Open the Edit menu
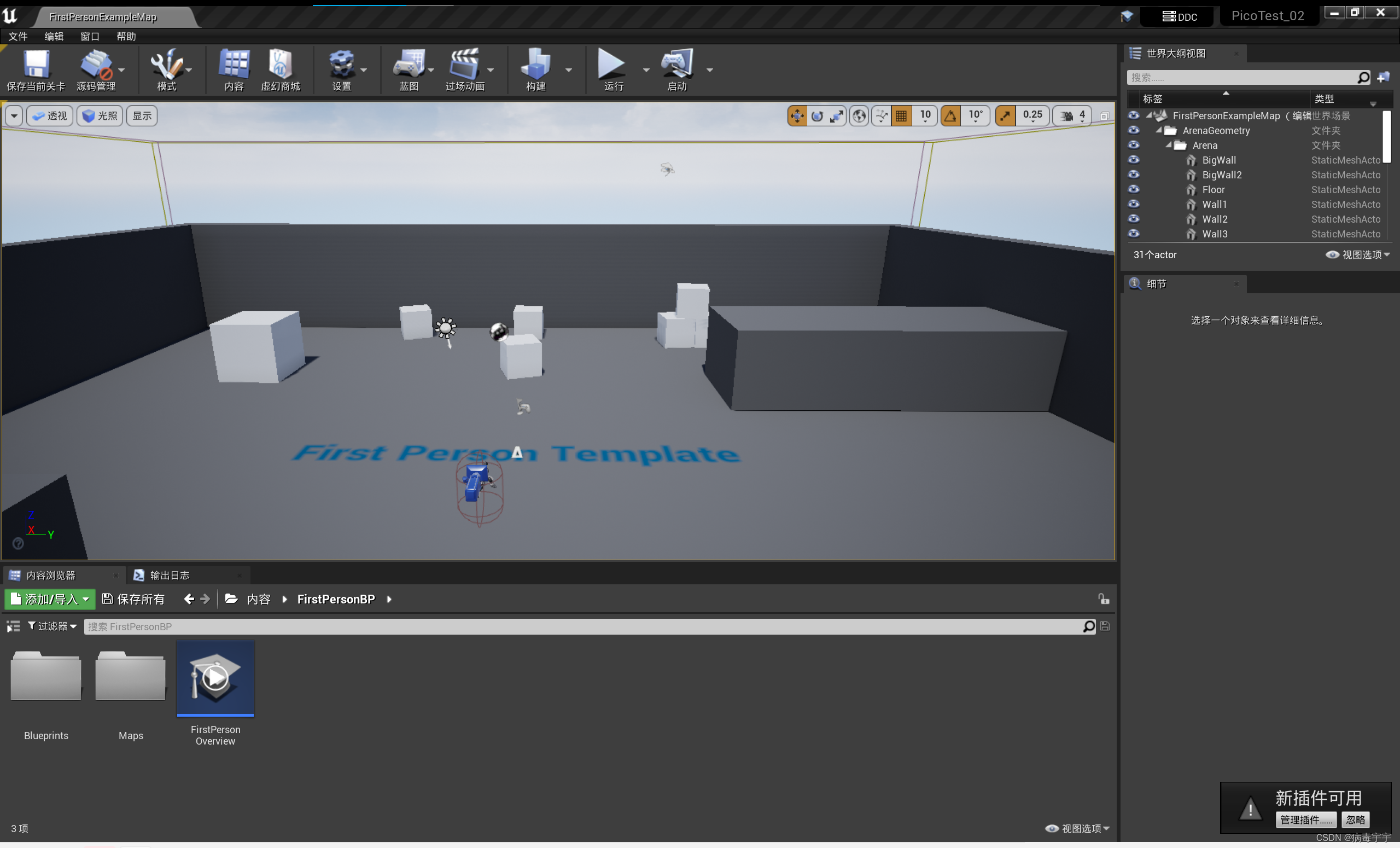The height and width of the screenshot is (848, 1400). point(54,36)
